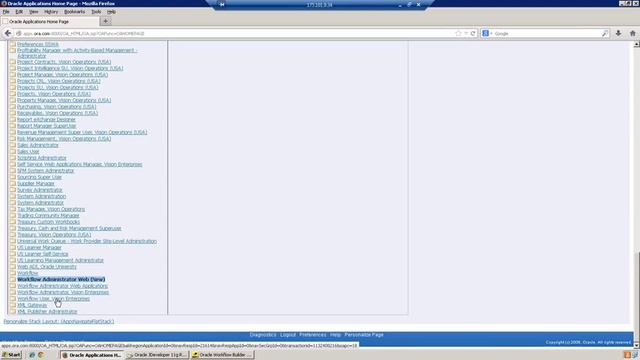Click the vertical page scrollbar thumb

click(636, 297)
